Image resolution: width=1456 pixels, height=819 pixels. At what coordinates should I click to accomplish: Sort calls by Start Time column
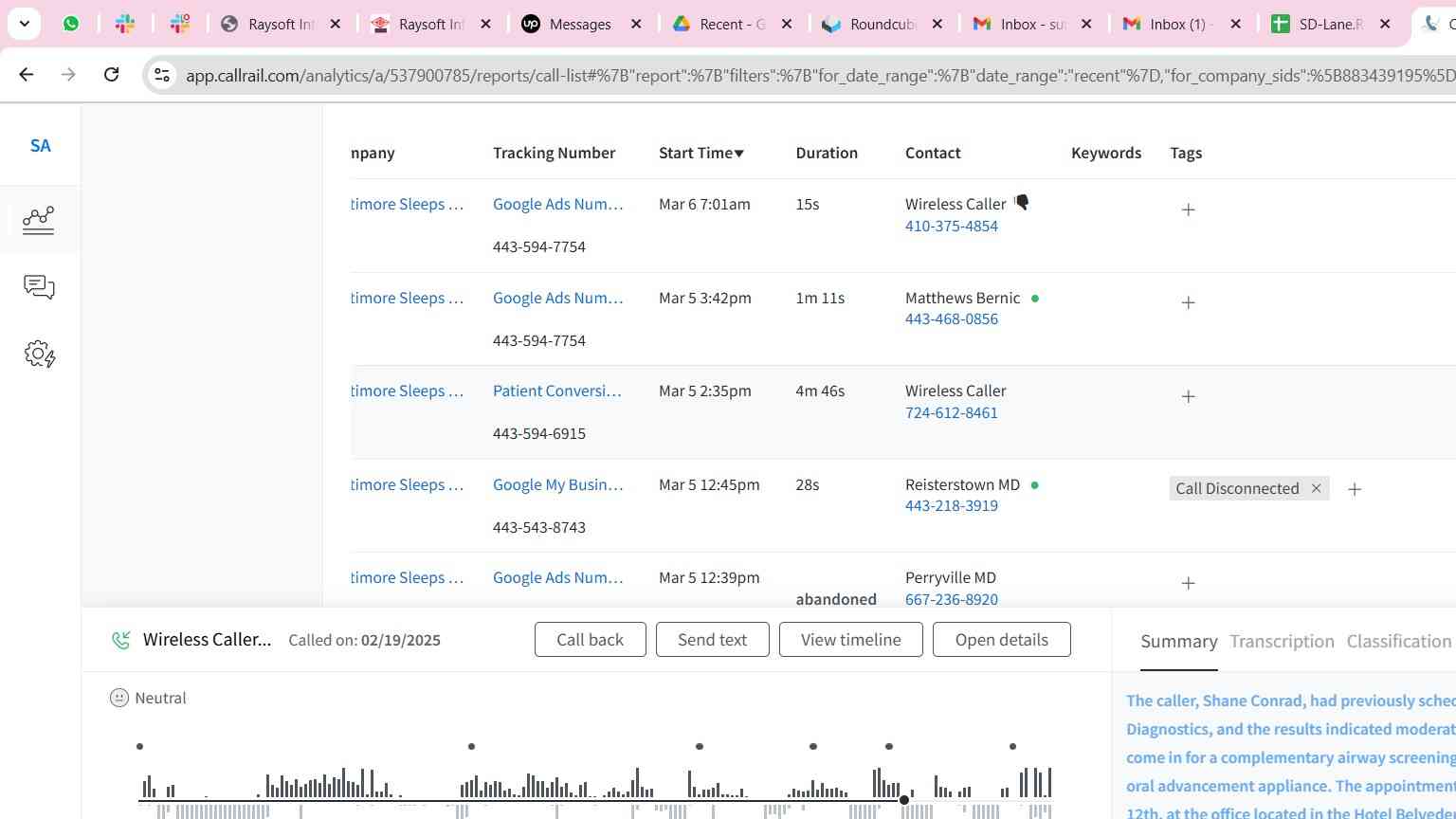(701, 153)
